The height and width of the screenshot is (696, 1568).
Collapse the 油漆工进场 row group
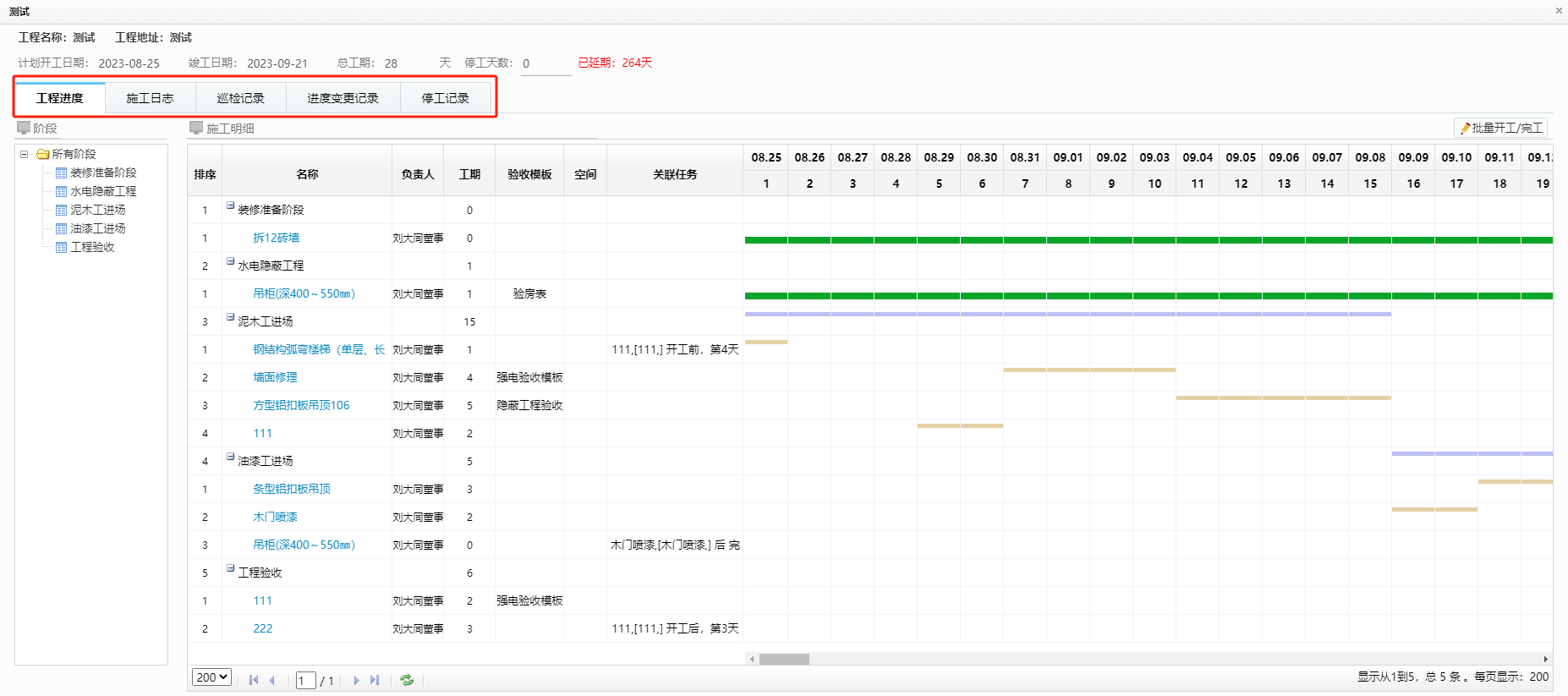tap(230, 457)
